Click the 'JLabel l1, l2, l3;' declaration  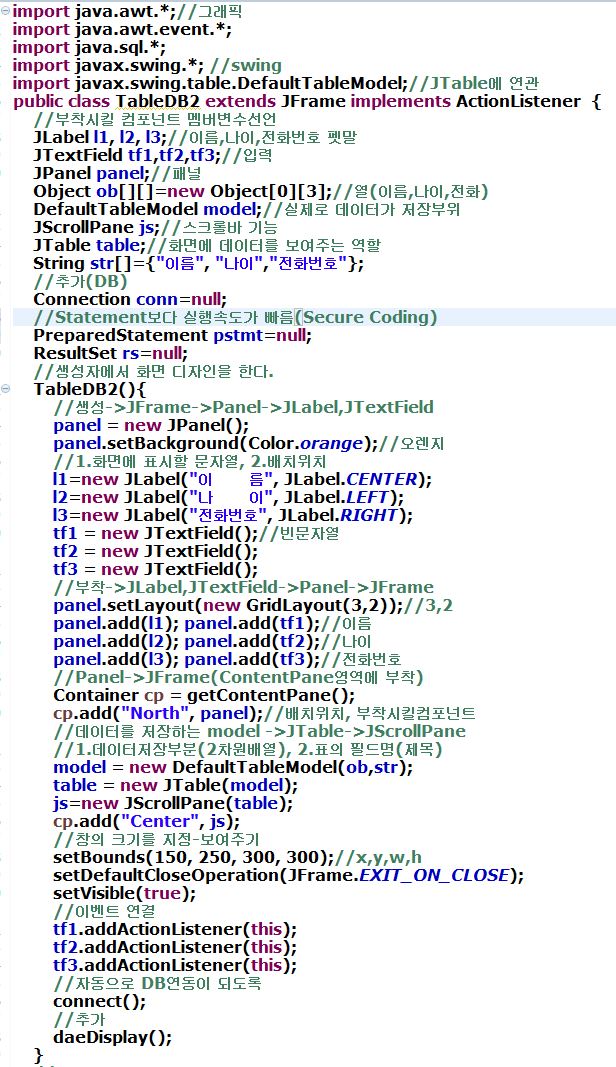click(x=195, y=137)
